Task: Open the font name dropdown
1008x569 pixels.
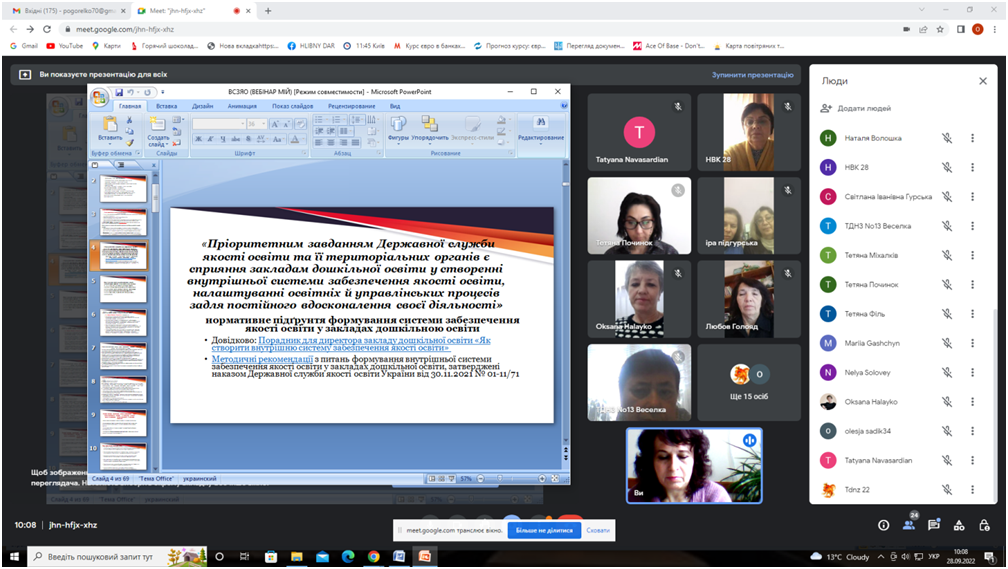Action: click(242, 124)
